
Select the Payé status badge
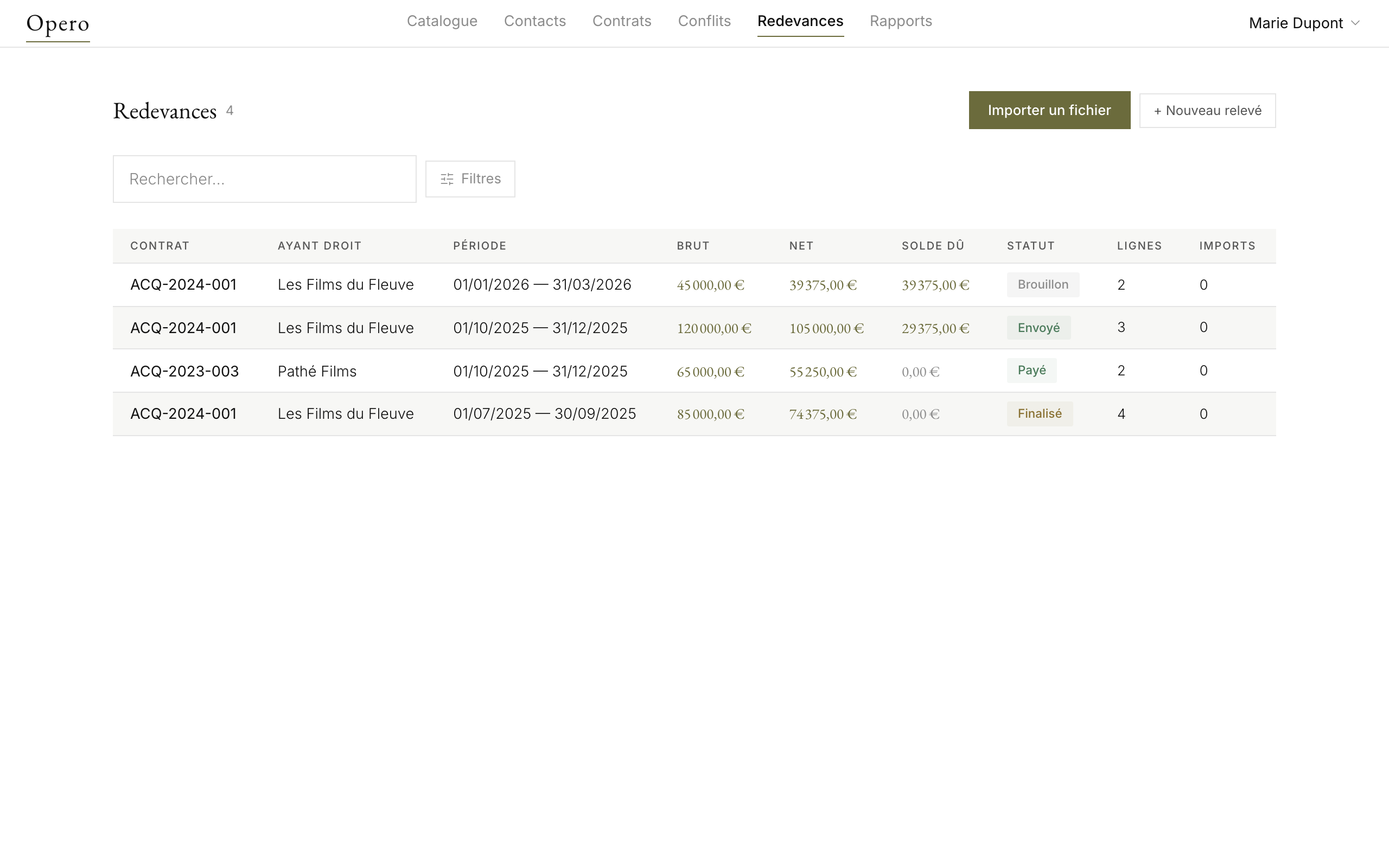pyautogui.click(x=1031, y=371)
